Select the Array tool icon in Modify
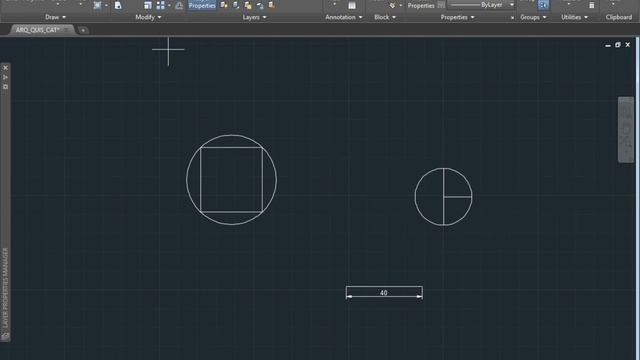 [160, 5]
